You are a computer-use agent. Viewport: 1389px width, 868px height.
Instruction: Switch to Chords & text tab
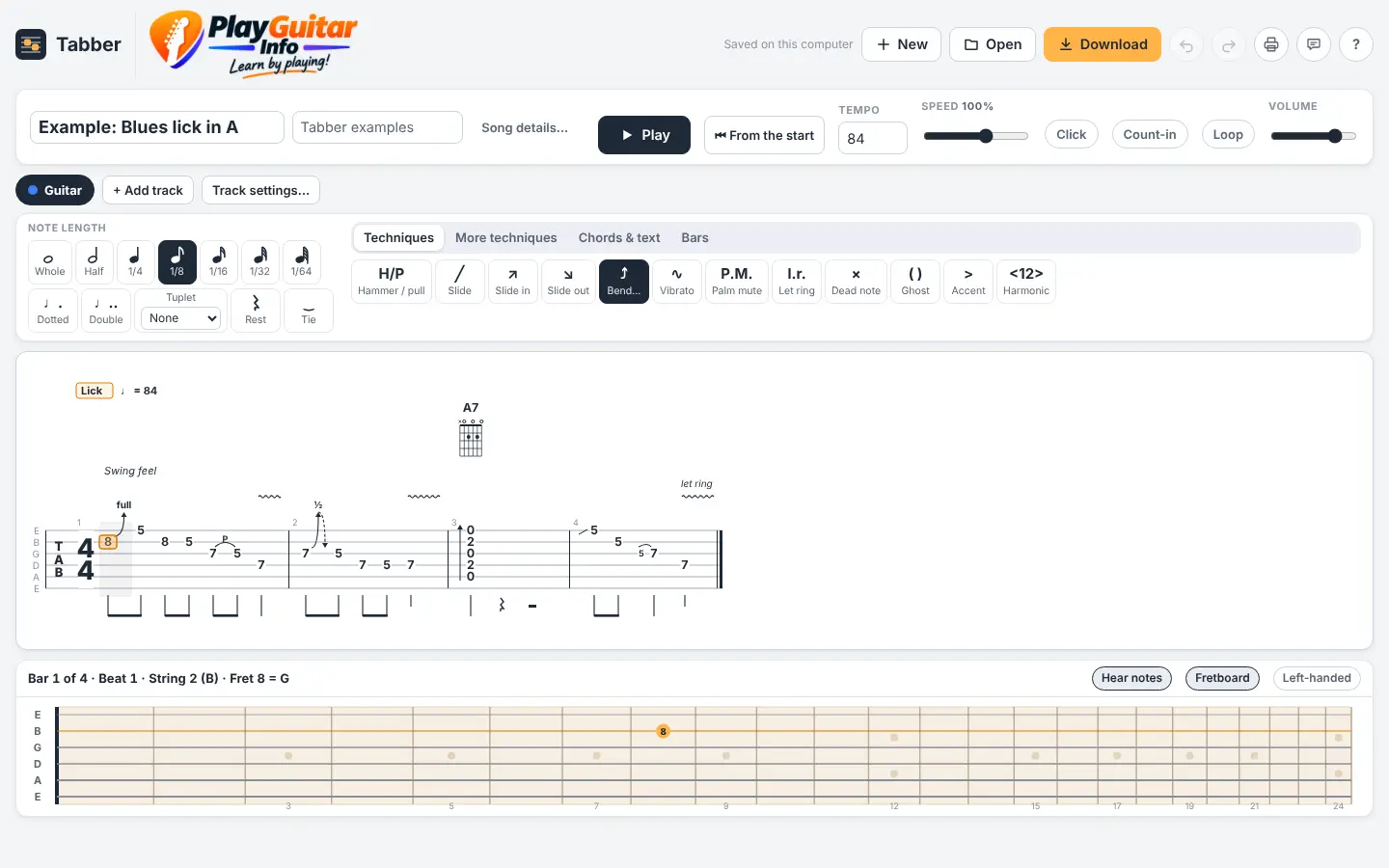(x=619, y=237)
